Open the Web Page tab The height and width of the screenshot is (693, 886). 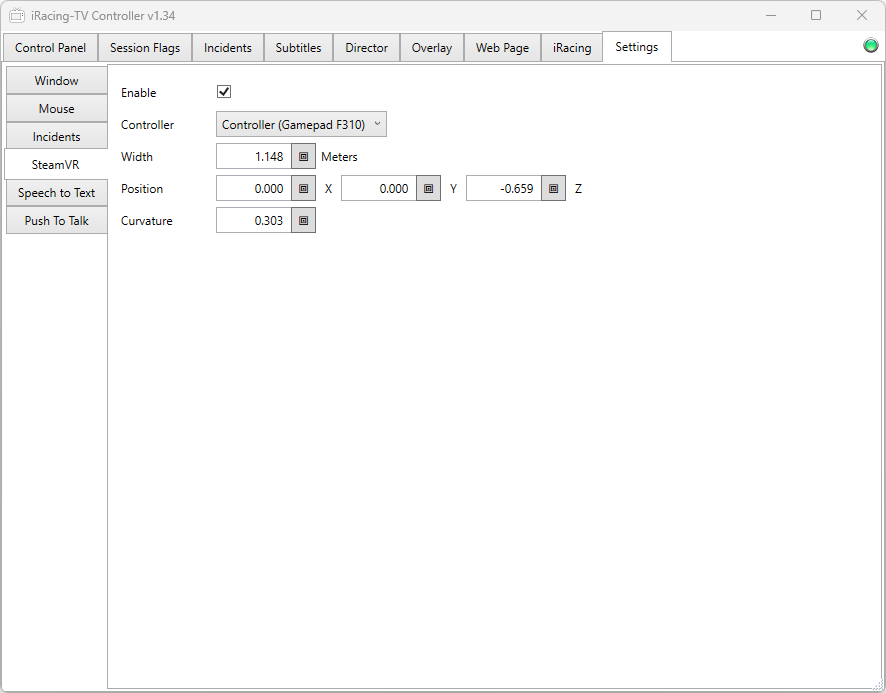click(502, 47)
